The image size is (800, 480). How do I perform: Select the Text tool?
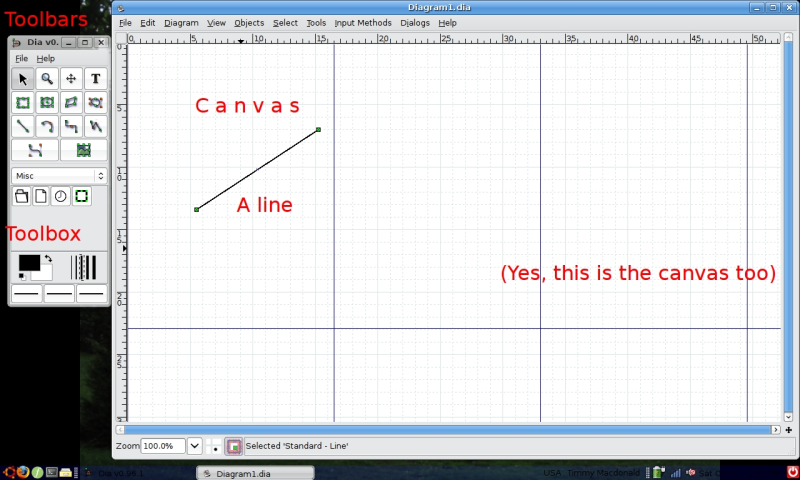pyautogui.click(x=96, y=79)
